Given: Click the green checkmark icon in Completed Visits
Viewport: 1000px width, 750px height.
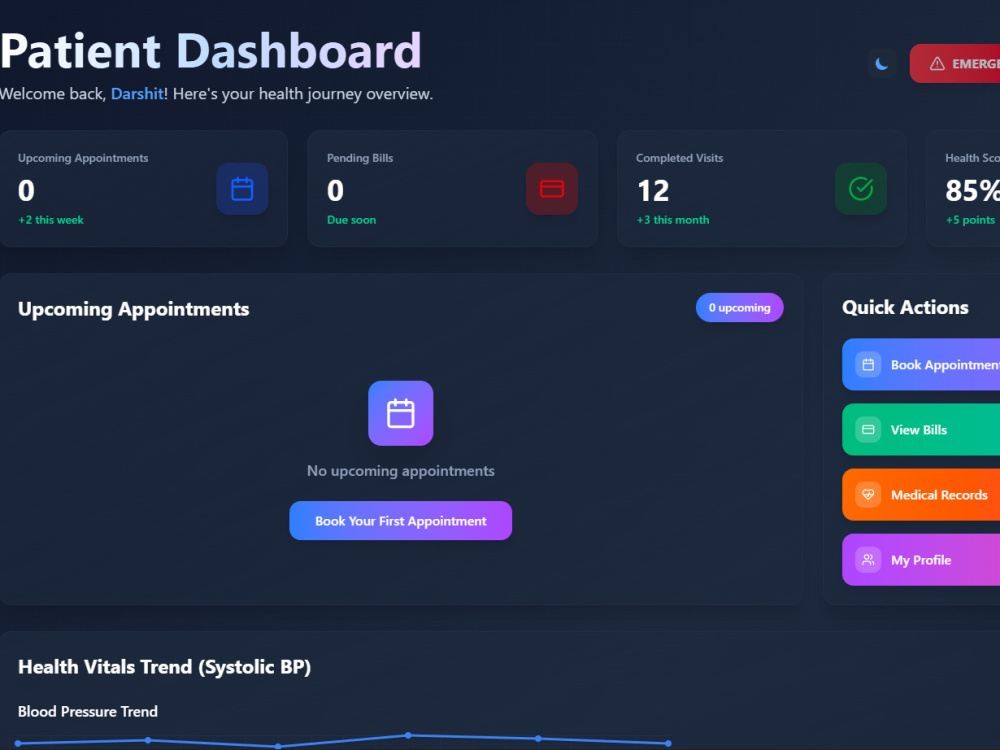Looking at the screenshot, I should click(x=861, y=189).
